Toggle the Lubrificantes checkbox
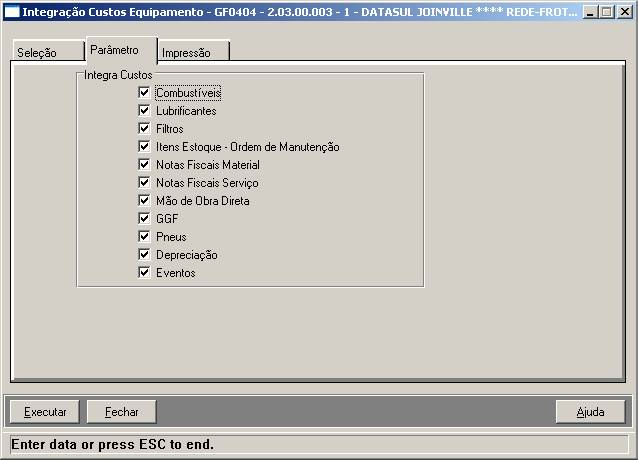 coord(144,110)
